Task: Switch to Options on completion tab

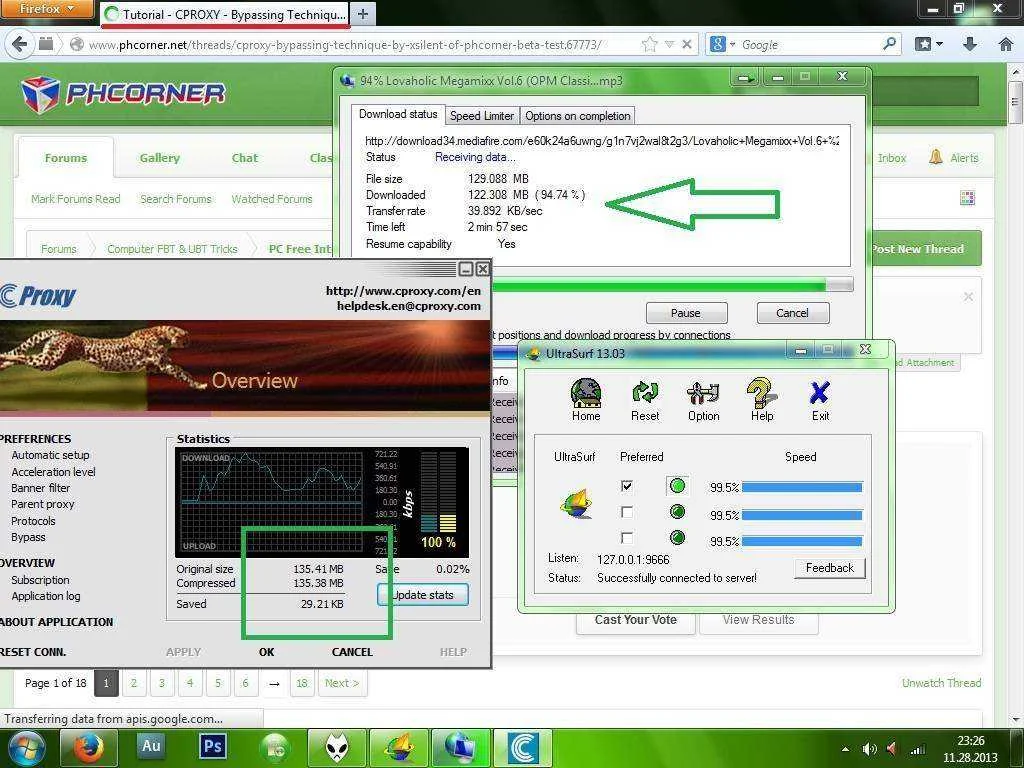Action: click(x=578, y=116)
